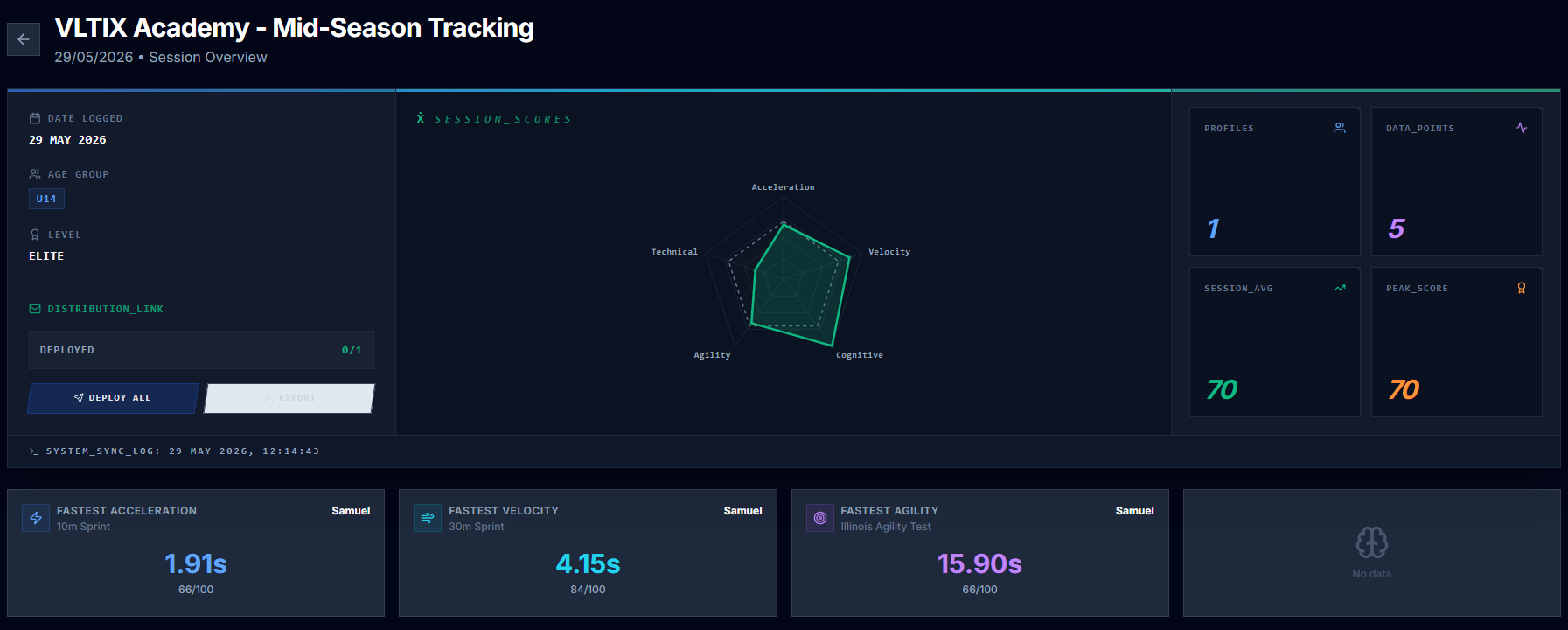Click the award icon beside LEVEL
This screenshot has height=630, width=1568.
tap(35, 234)
